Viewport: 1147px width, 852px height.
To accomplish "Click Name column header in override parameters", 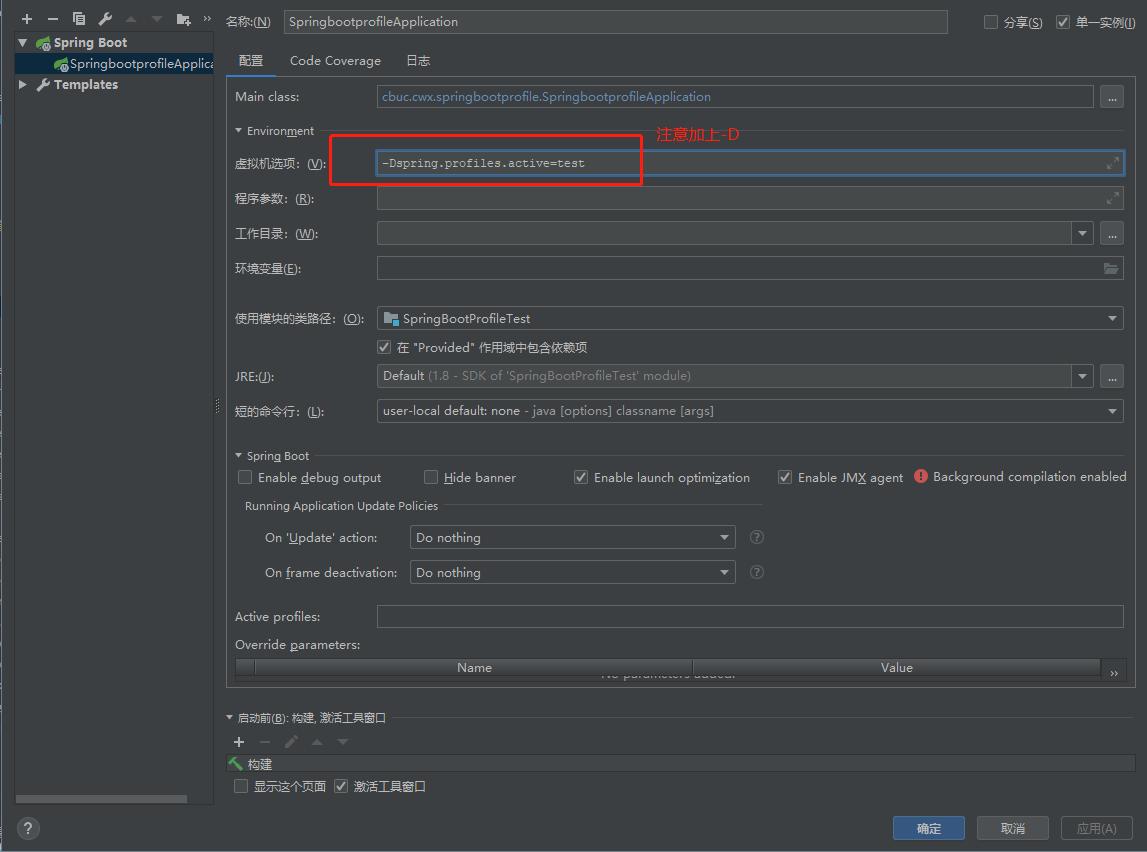I will tap(473, 667).
